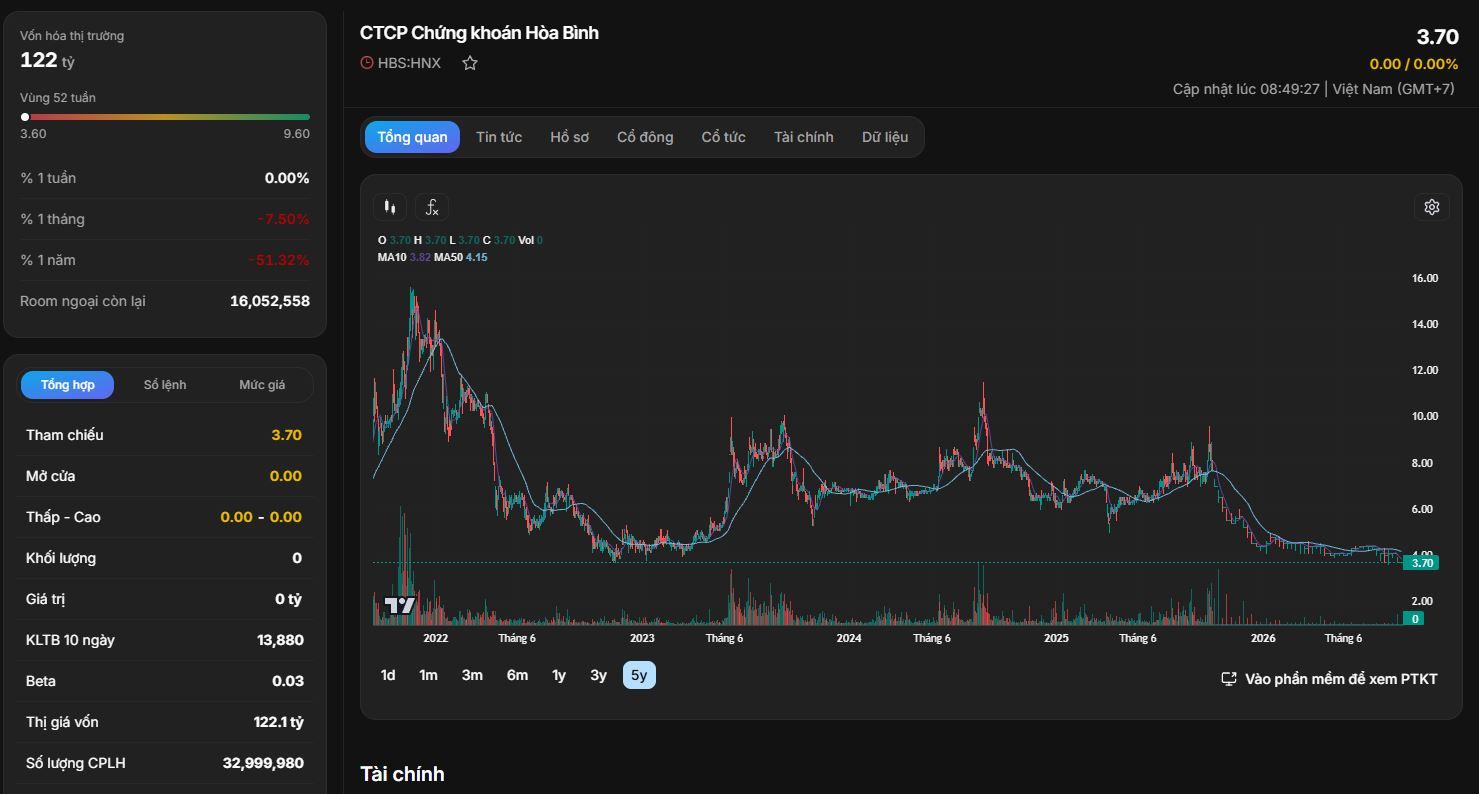Set chart range to 1d

pyautogui.click(x=388, y=676)
